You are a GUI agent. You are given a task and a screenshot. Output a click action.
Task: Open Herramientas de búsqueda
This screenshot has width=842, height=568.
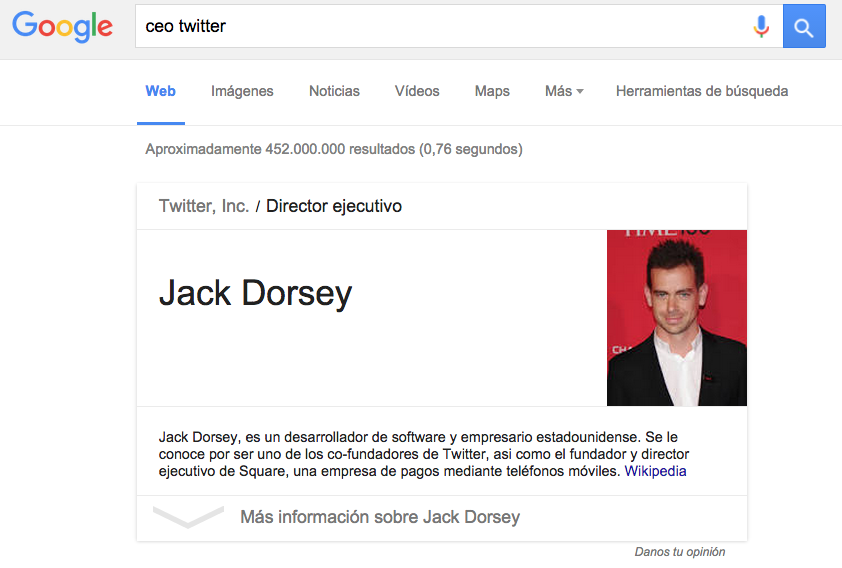[702, 91]
